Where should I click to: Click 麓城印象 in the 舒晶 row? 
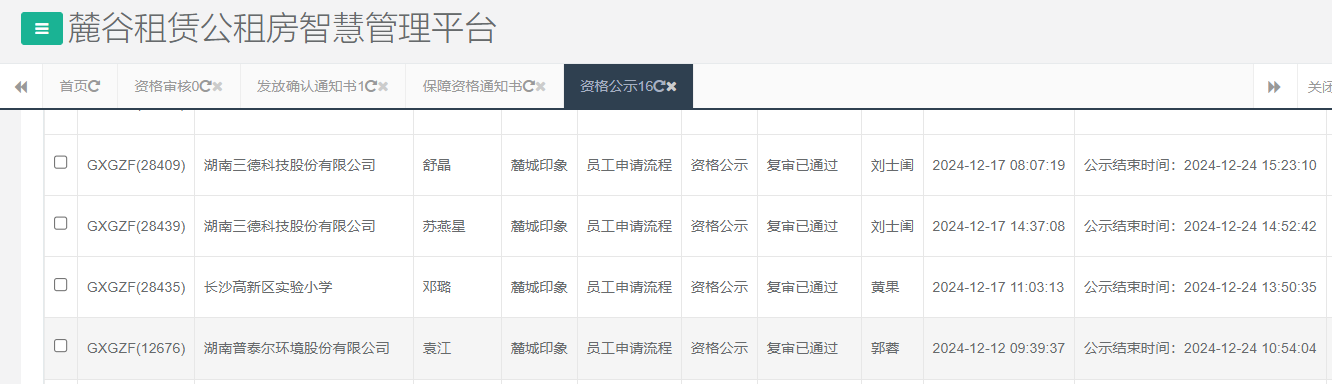tap(539, 165)
